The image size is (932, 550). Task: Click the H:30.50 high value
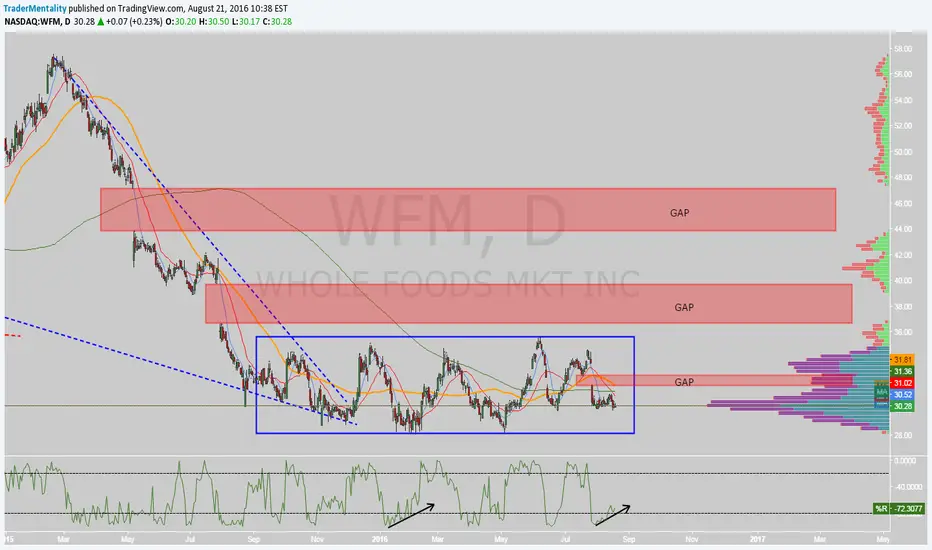pos(213,21)
